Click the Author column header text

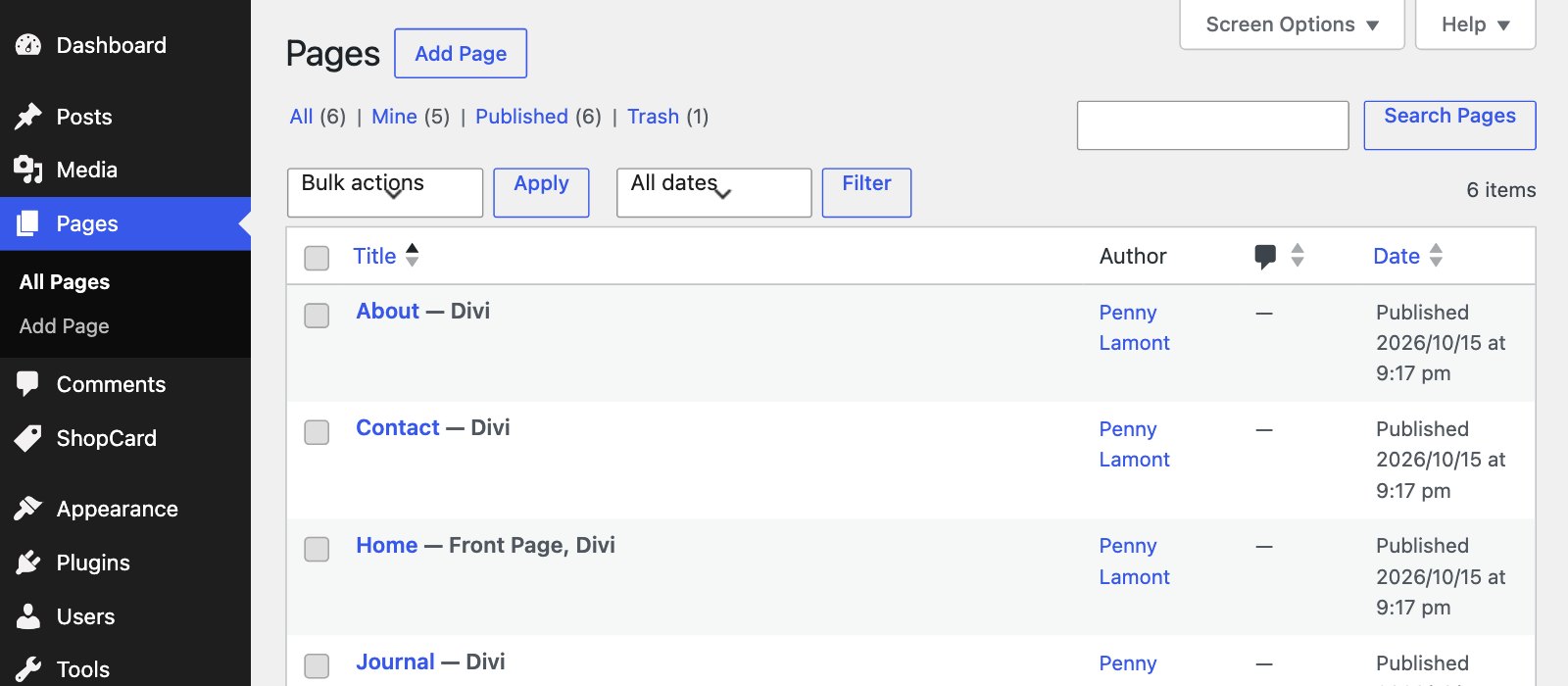tap(1133, 256)
